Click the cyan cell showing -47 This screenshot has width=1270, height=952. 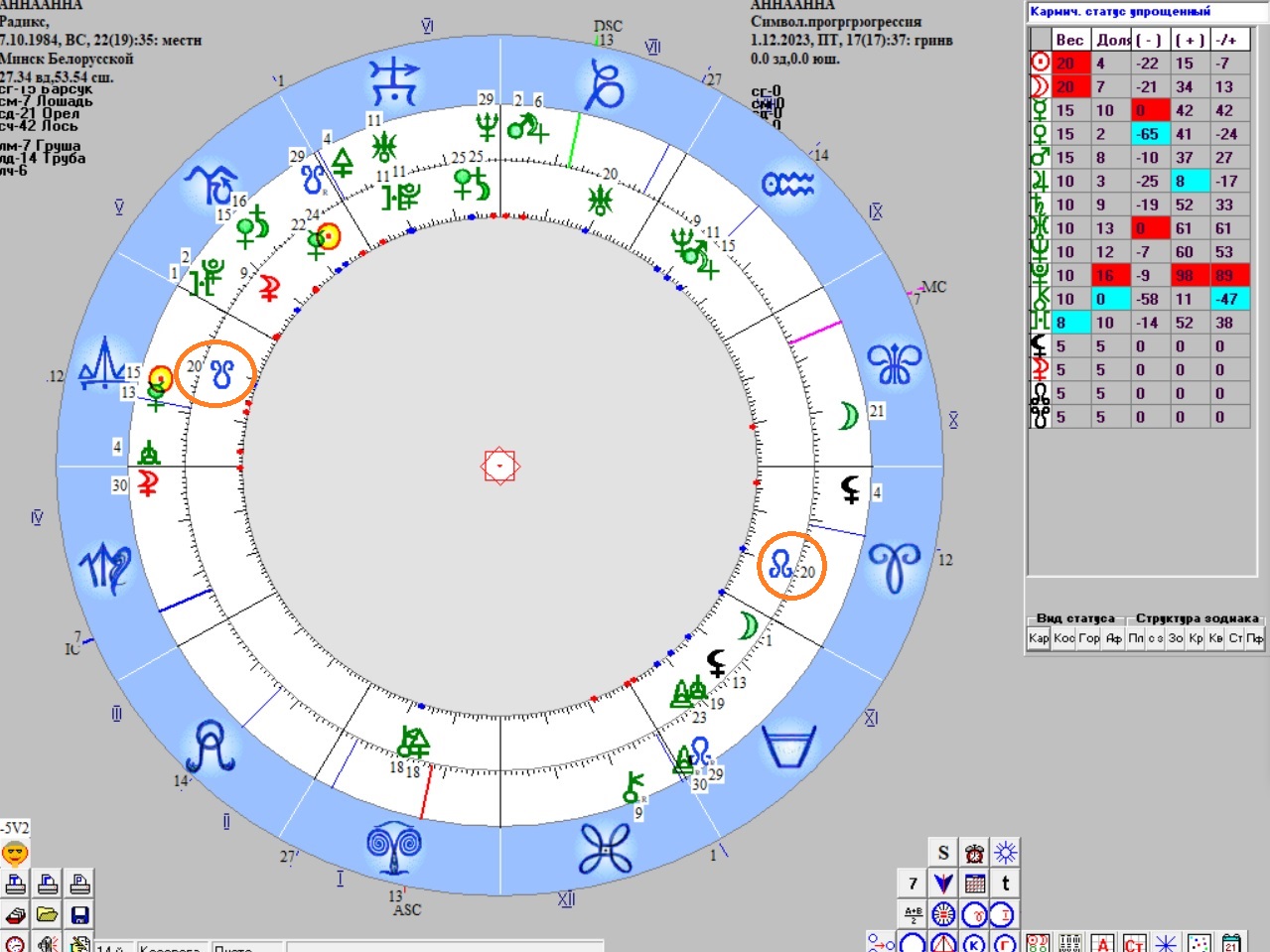pyautogui.click(x=1229, y=299)
